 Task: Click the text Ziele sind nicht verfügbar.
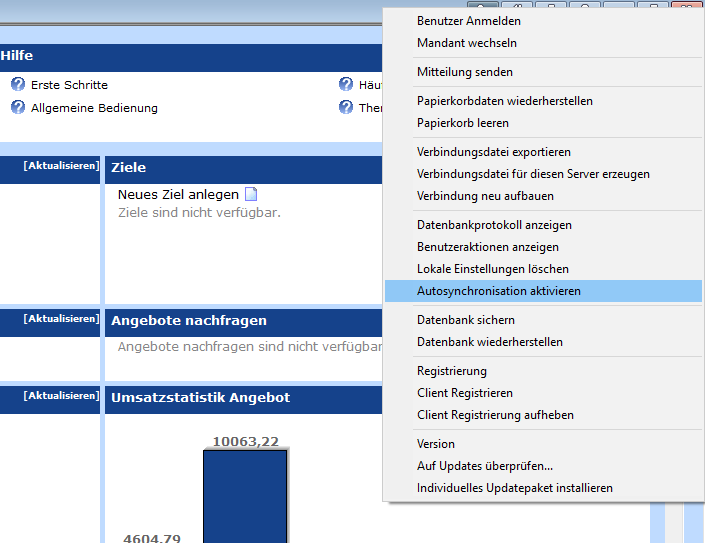(199, 212)
